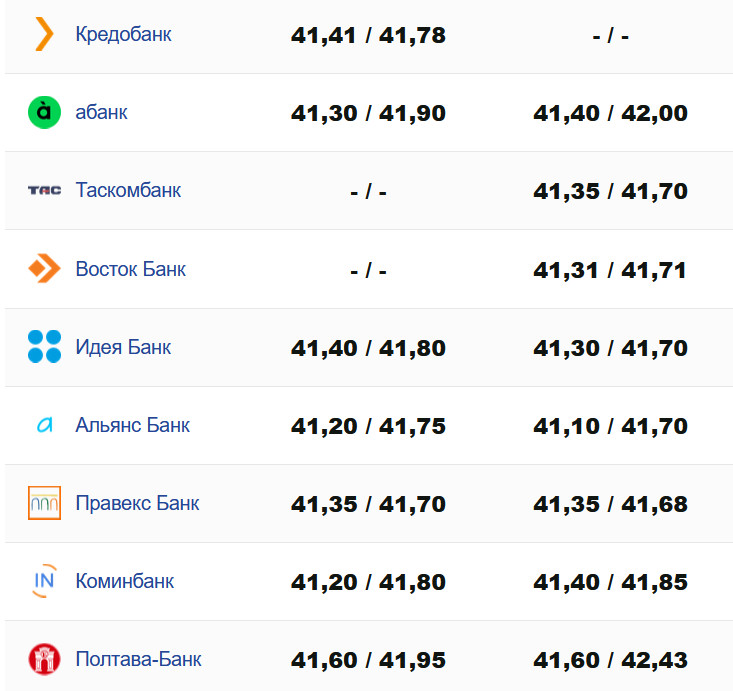Viewport: 733px width, 691px height.
Task: Follow the Идея Банк link
Action: tap(123, 347)
